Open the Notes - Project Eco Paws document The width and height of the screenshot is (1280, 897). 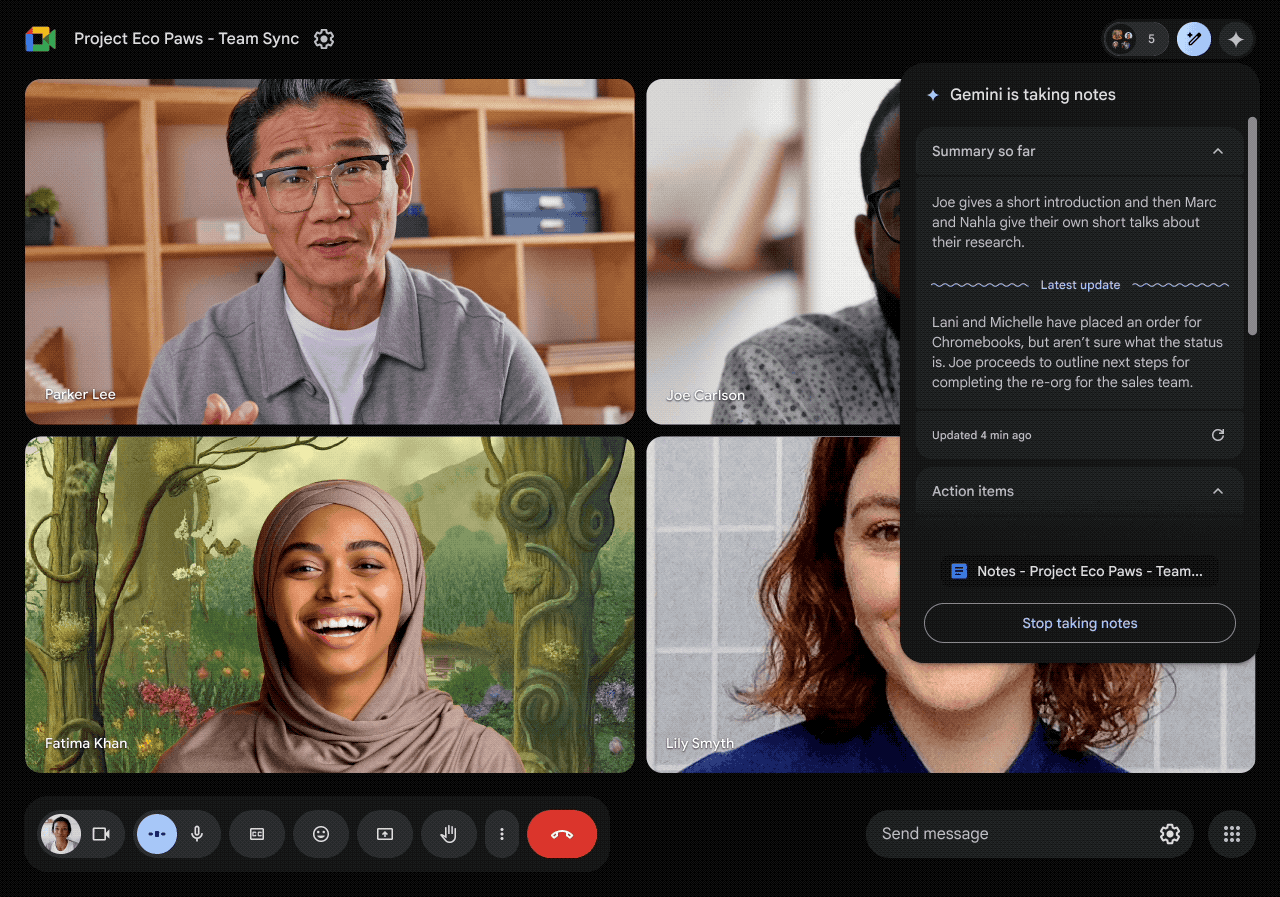(1079, 570)
